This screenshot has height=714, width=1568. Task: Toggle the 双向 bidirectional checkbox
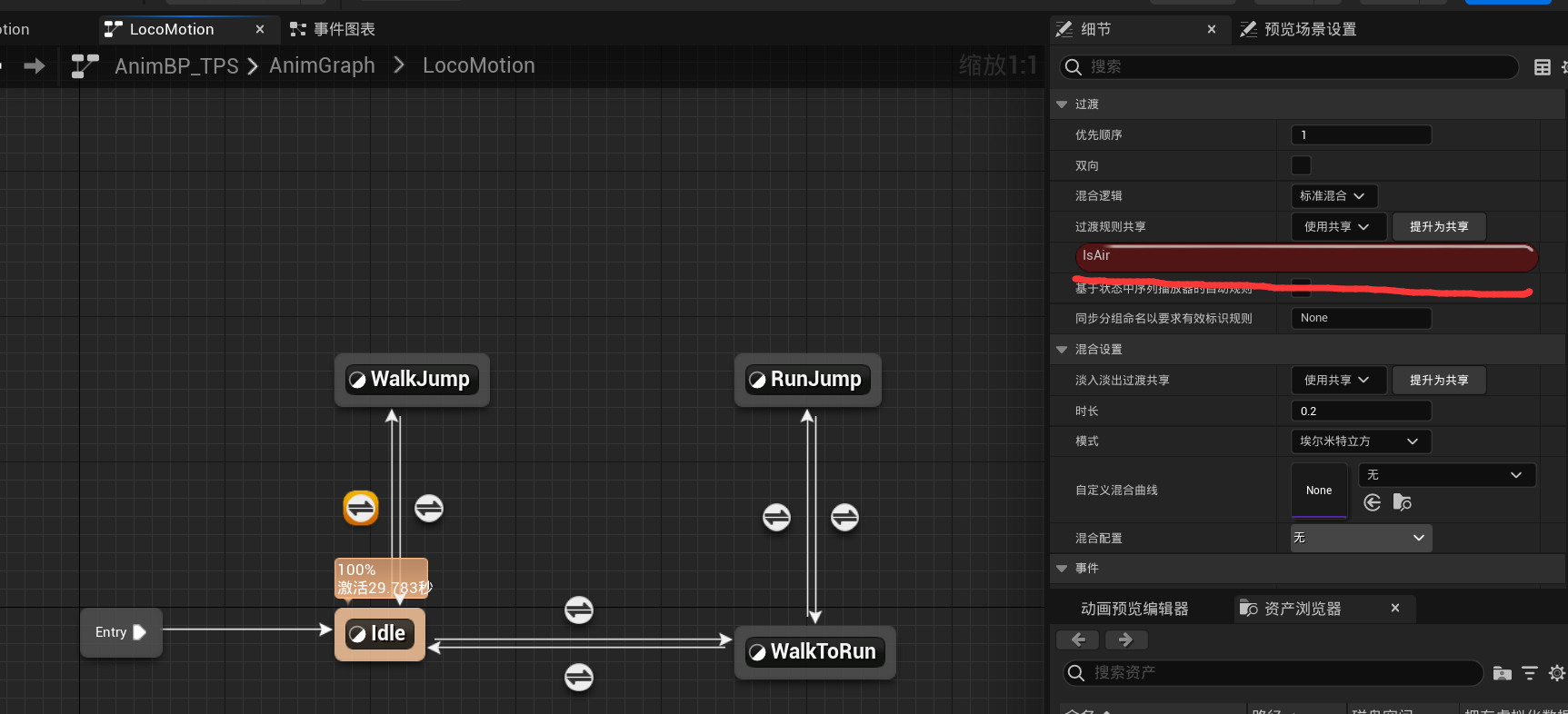1302,165
